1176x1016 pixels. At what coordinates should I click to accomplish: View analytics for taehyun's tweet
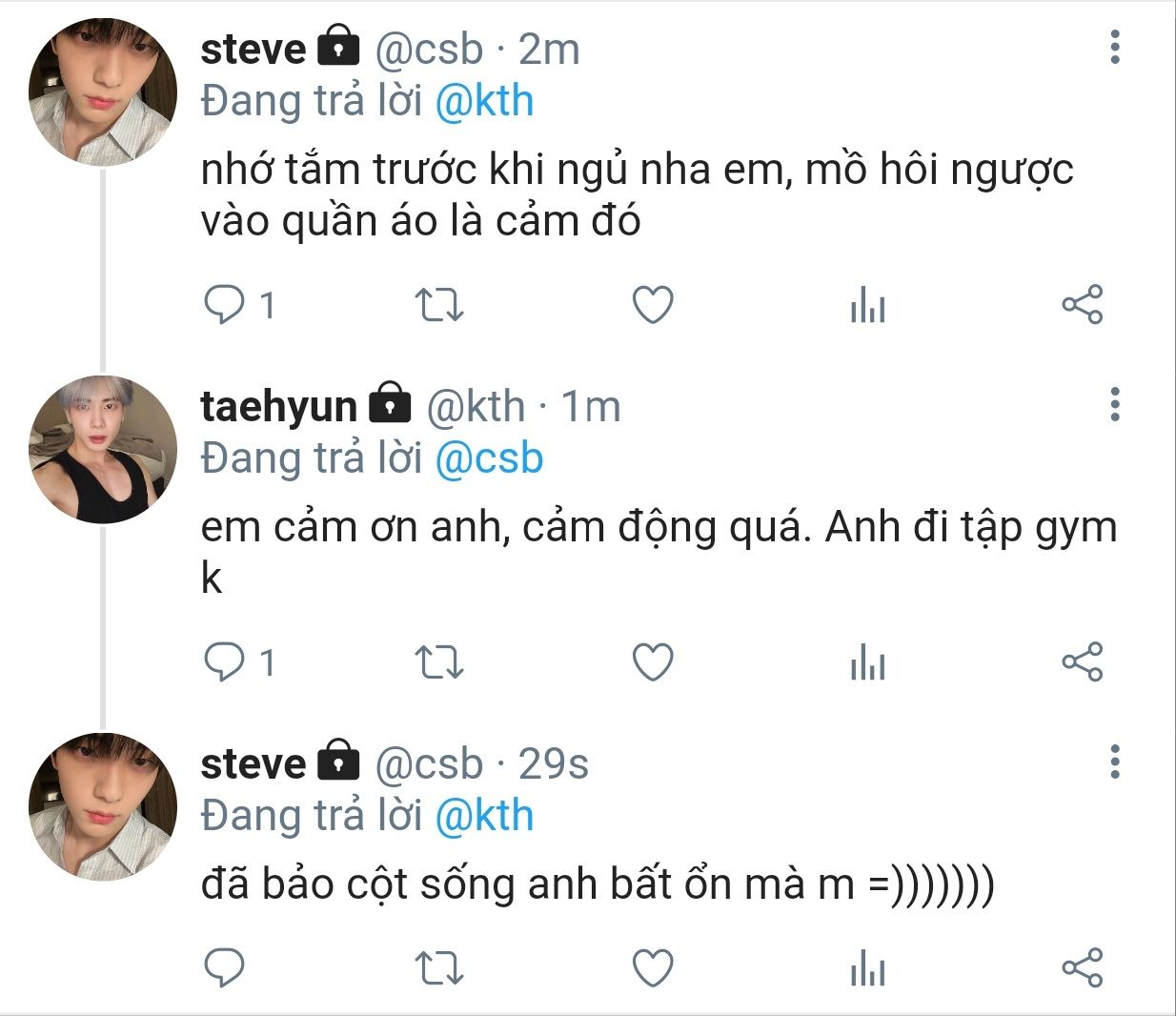[x=868, y=662]
